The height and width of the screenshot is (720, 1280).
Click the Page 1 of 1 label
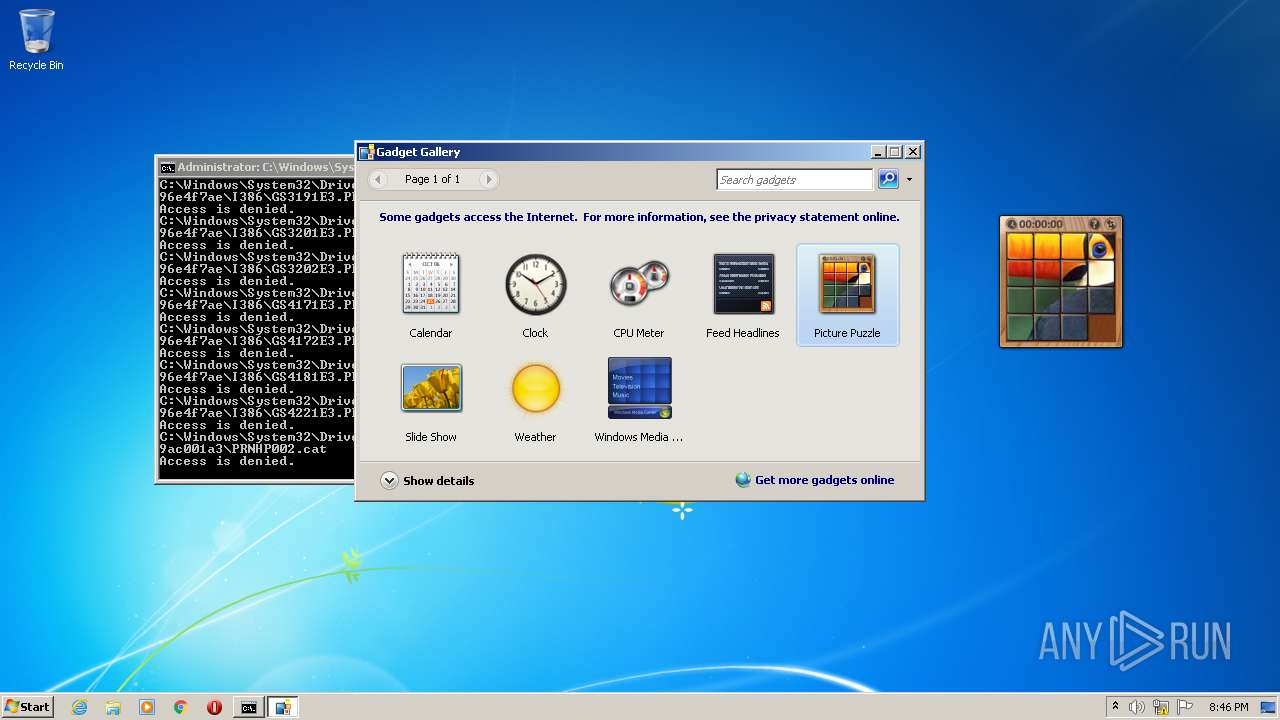432,179
